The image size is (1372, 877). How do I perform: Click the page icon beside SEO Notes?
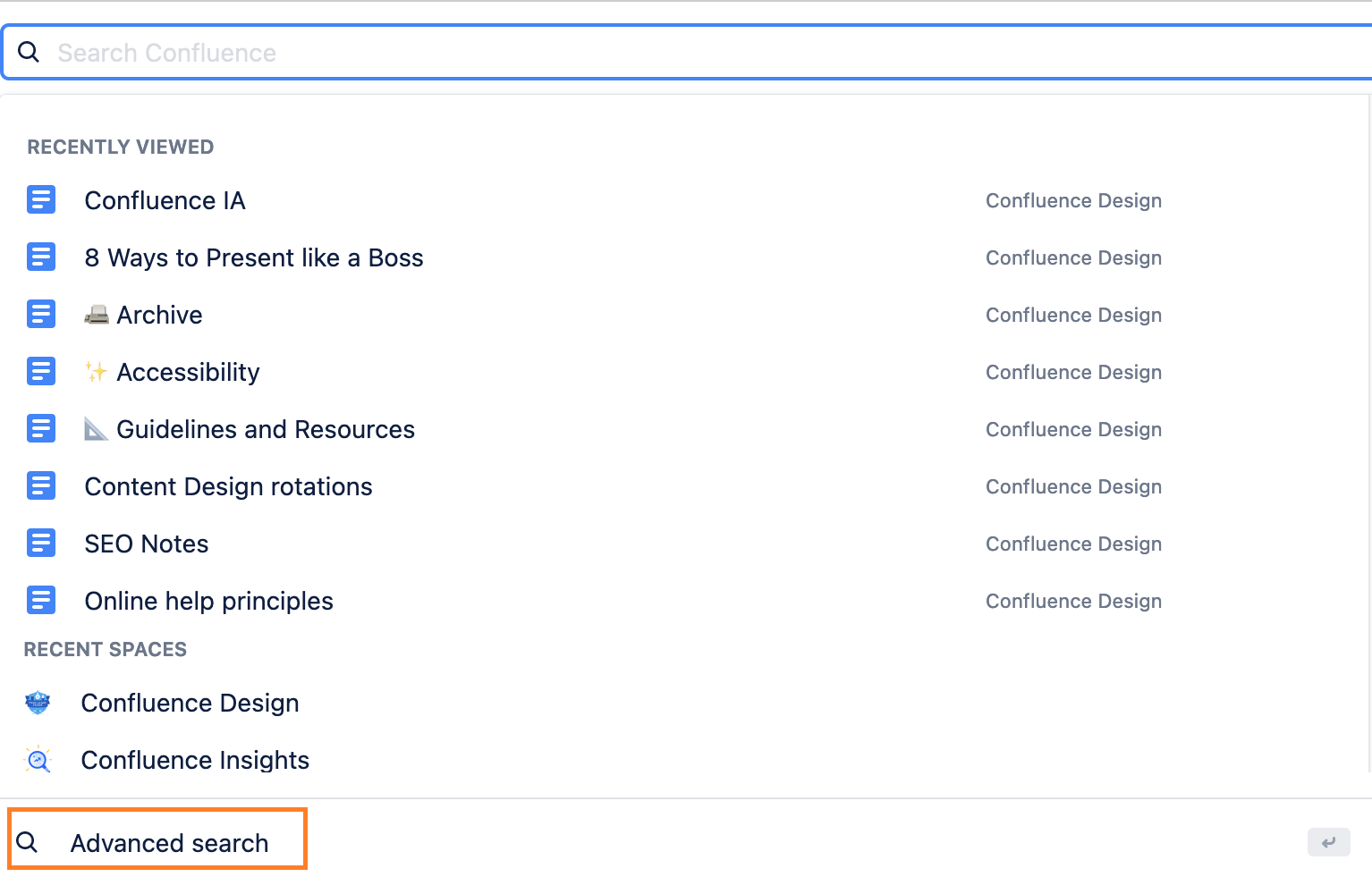[41, 543]
